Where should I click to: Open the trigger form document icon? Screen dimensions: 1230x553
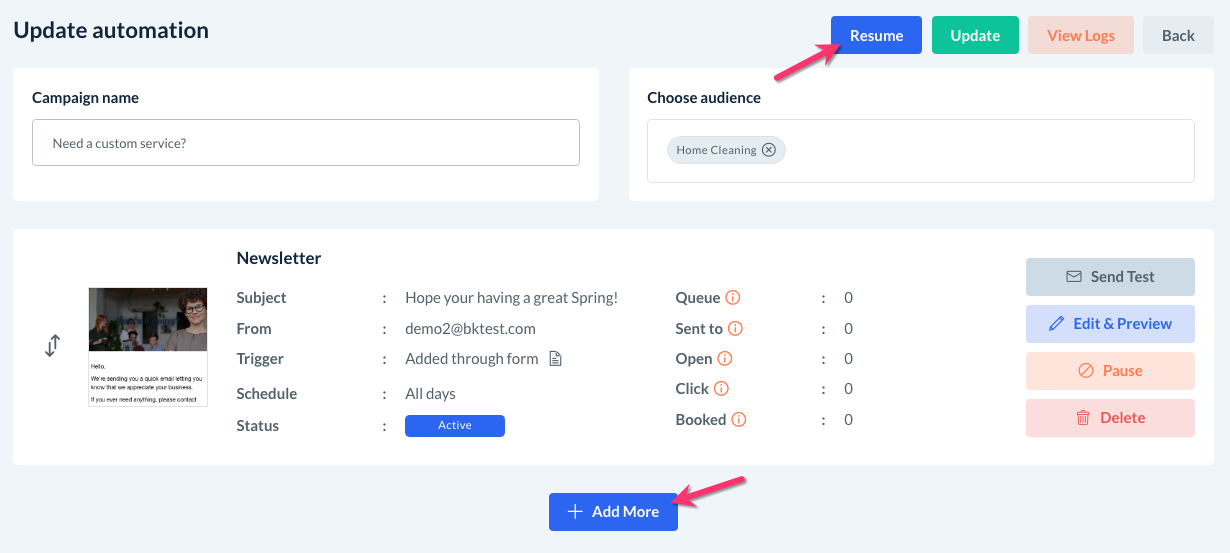tap(556, 359)
